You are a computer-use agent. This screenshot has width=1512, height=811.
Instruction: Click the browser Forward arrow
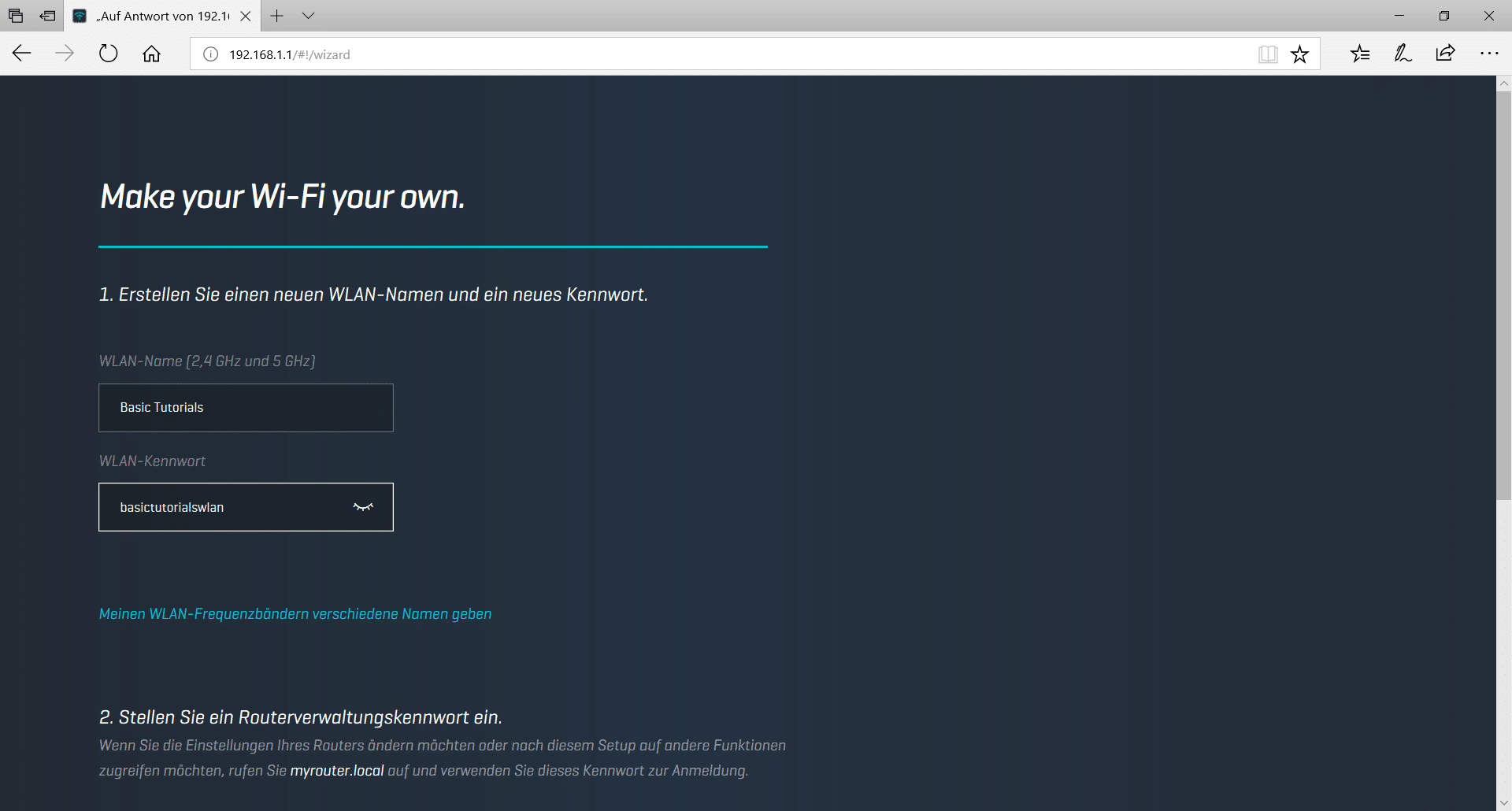[x=65, y=54]
